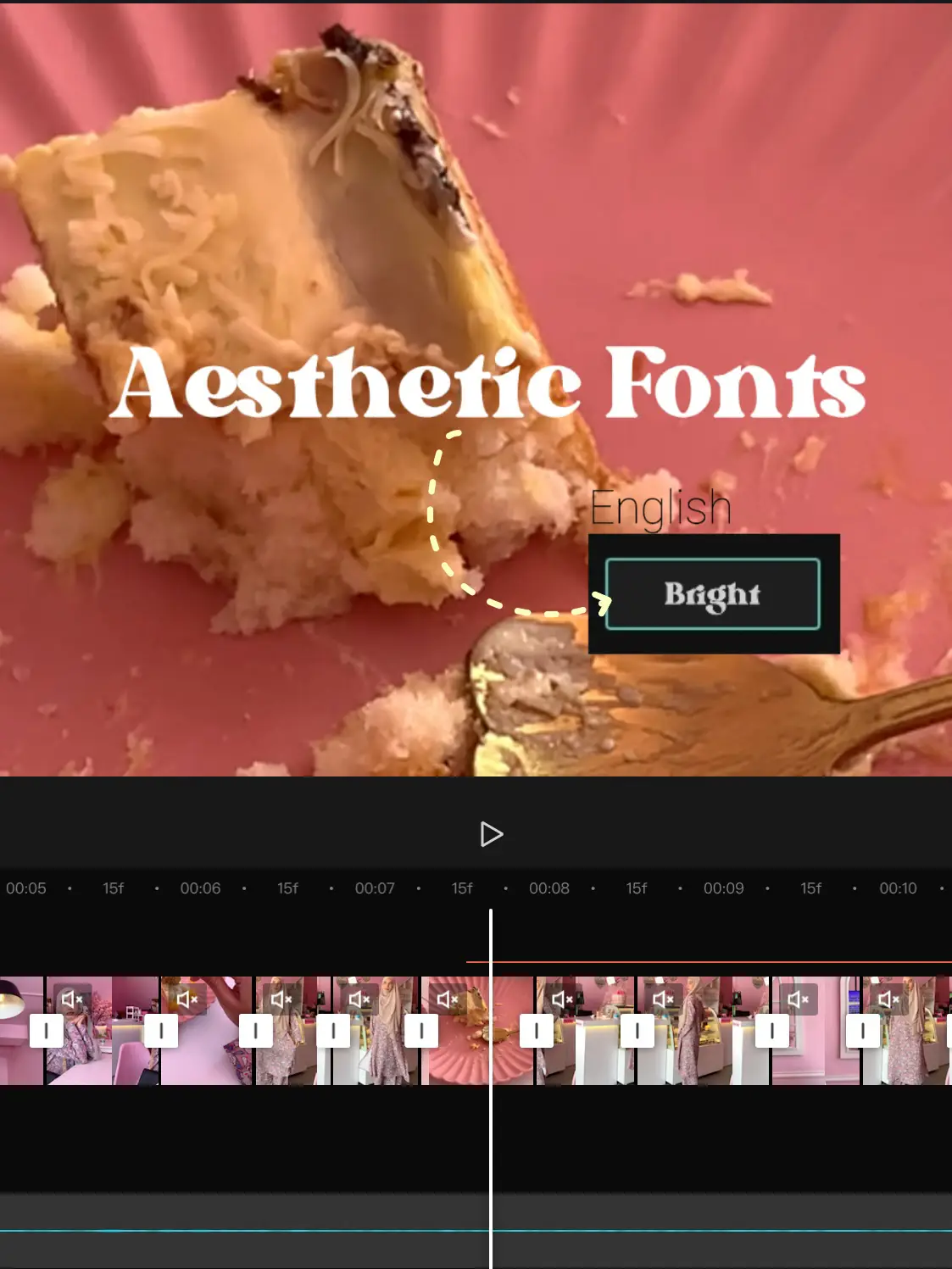Tap the mute icon on the first clip

click(x=73, y=1000)
